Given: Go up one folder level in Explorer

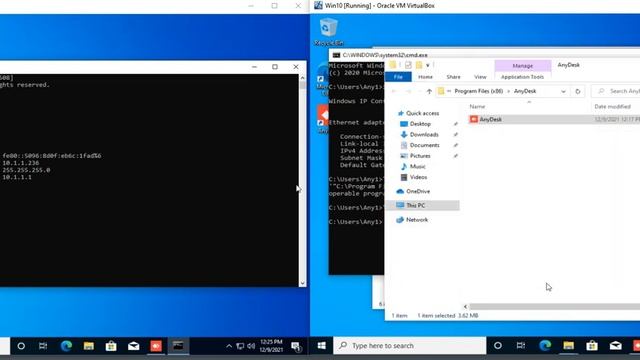Looking at the screenshot, I should click(429, 91).
